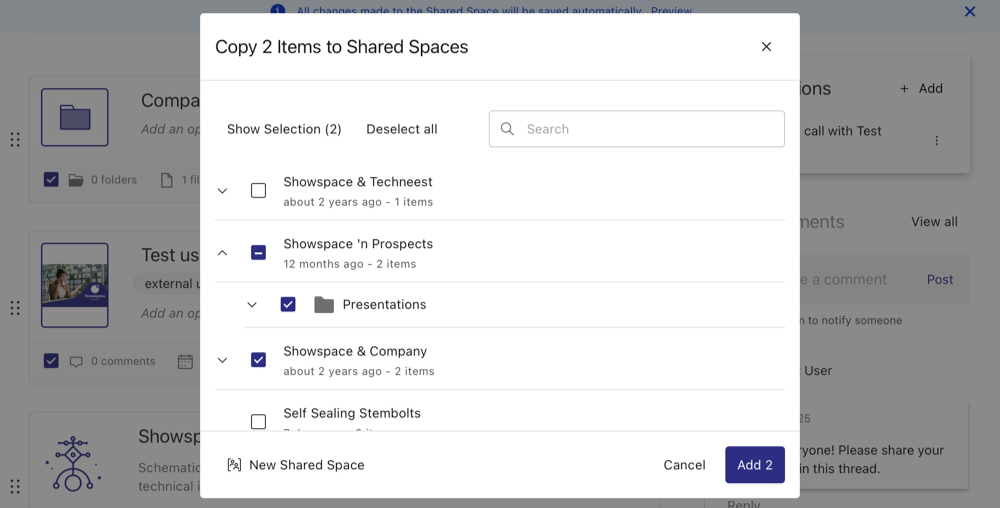Click the '12 months ago - 2 items' text
This screenshot has height=508, width=1000.
(349, 264)
